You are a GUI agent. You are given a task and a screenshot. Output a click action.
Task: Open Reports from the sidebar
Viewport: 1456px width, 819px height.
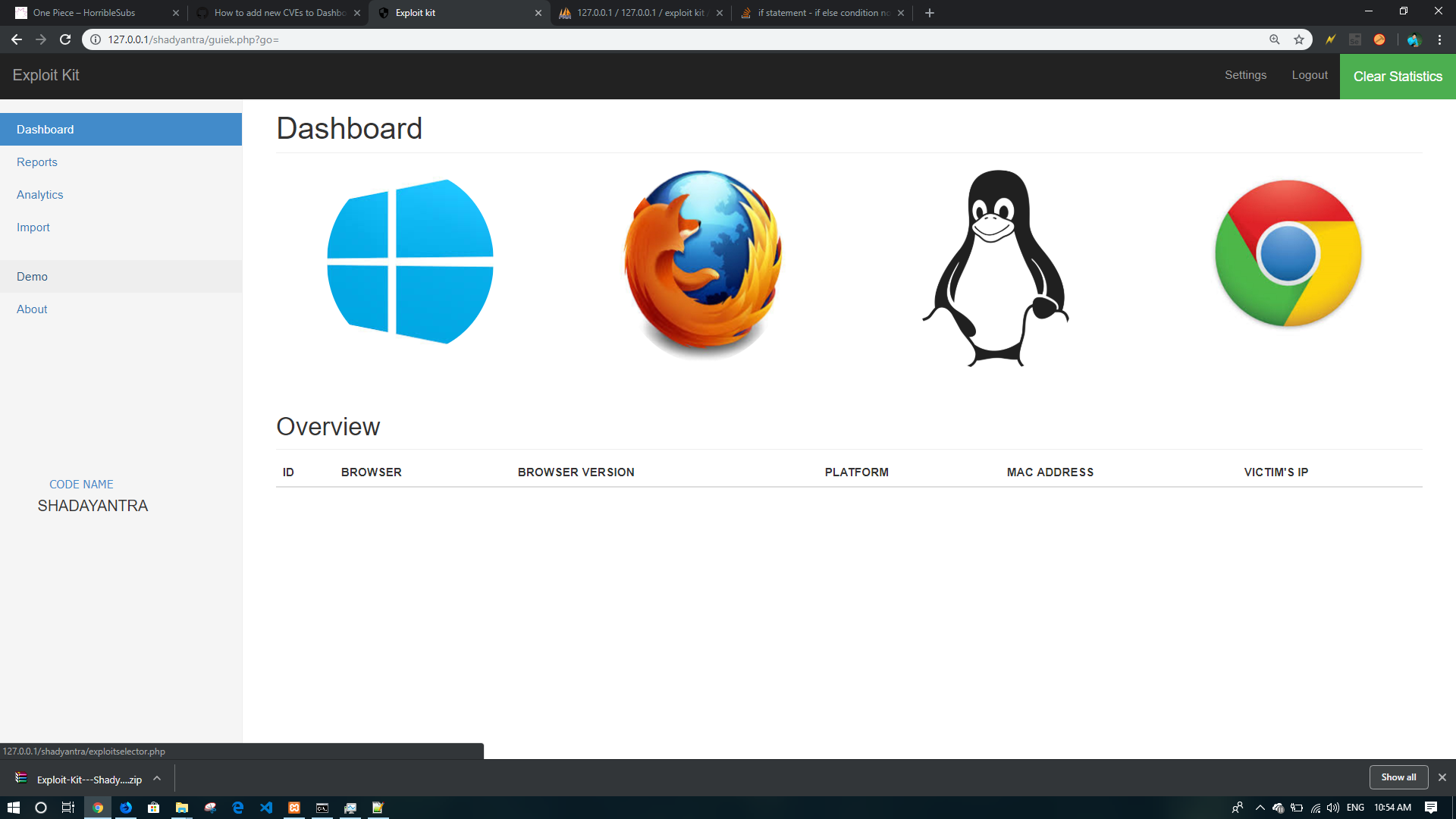(121, 162)
